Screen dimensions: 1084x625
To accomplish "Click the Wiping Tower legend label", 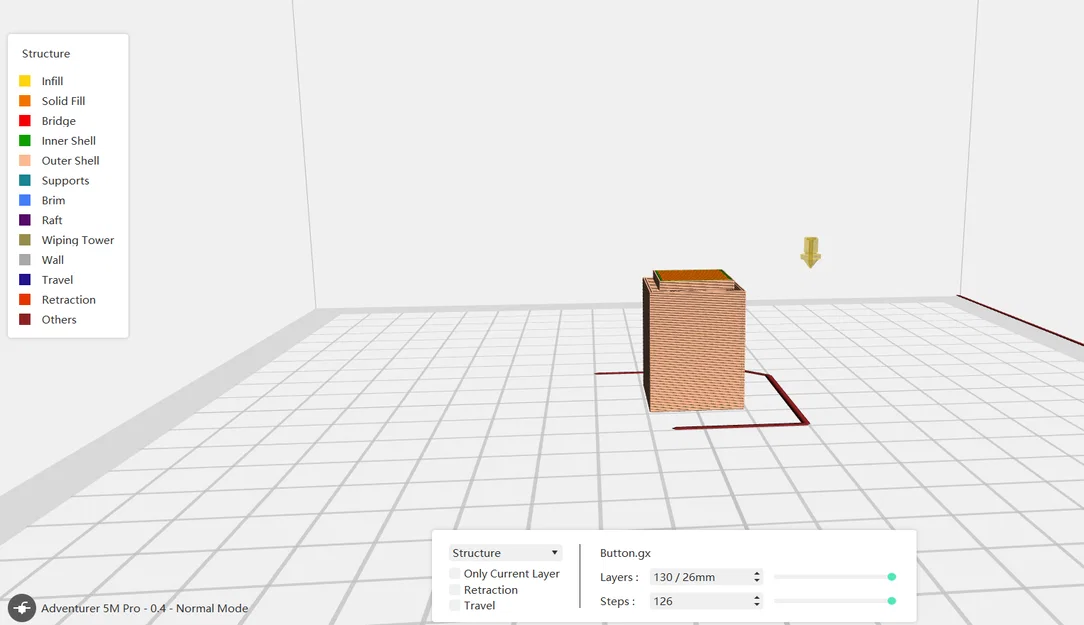I will pyautogui.click(x=78, y=240).
